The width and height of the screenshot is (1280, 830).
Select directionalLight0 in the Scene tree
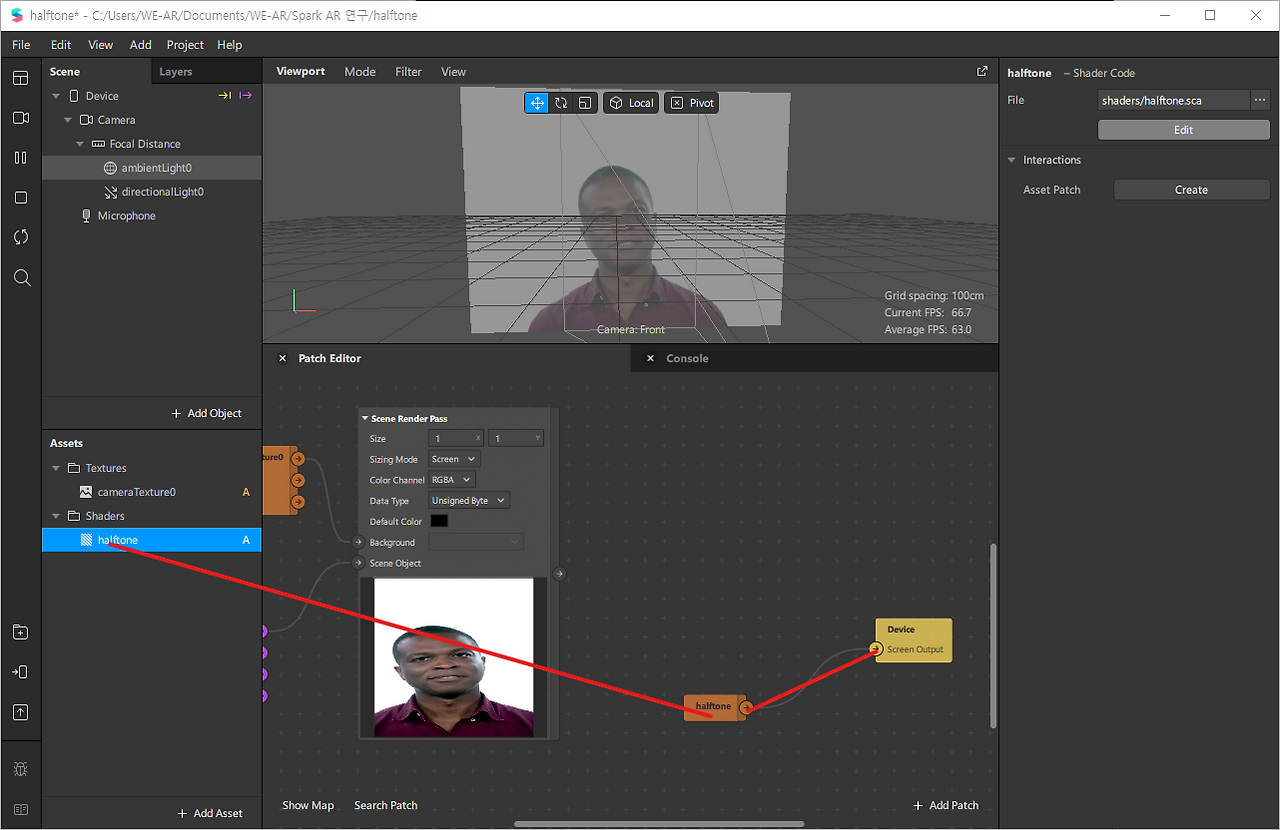152,192
